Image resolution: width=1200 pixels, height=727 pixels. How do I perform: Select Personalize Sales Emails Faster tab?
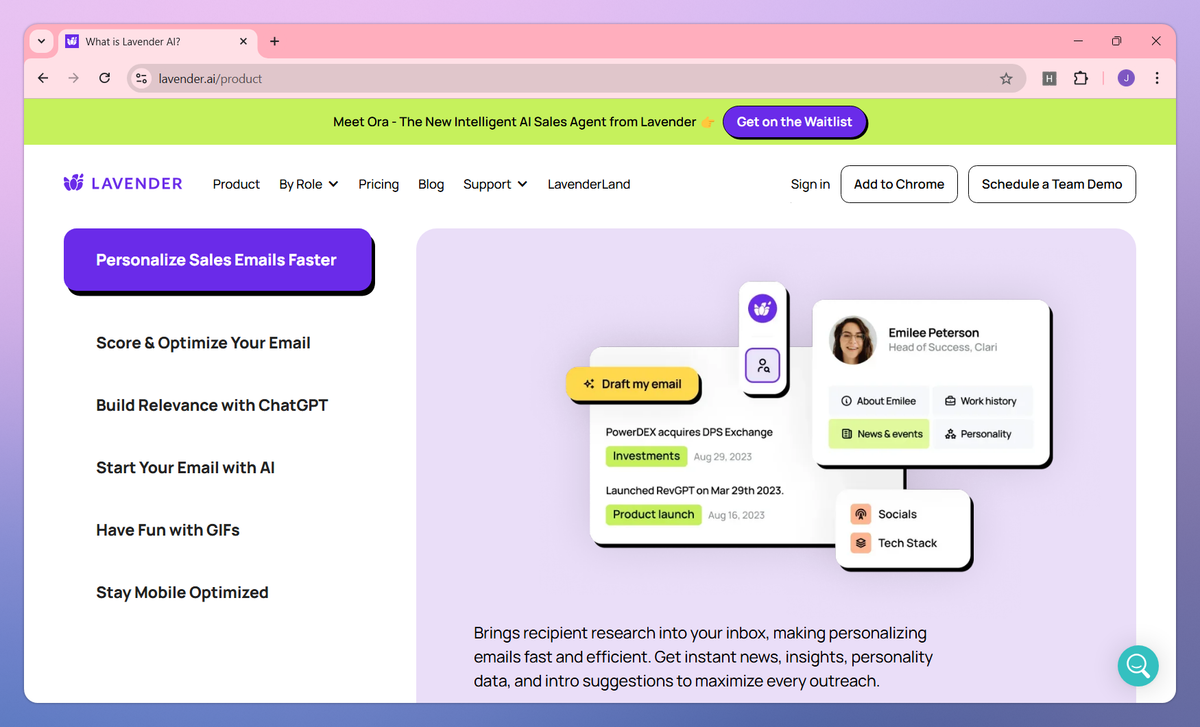(x=217, y=260)
